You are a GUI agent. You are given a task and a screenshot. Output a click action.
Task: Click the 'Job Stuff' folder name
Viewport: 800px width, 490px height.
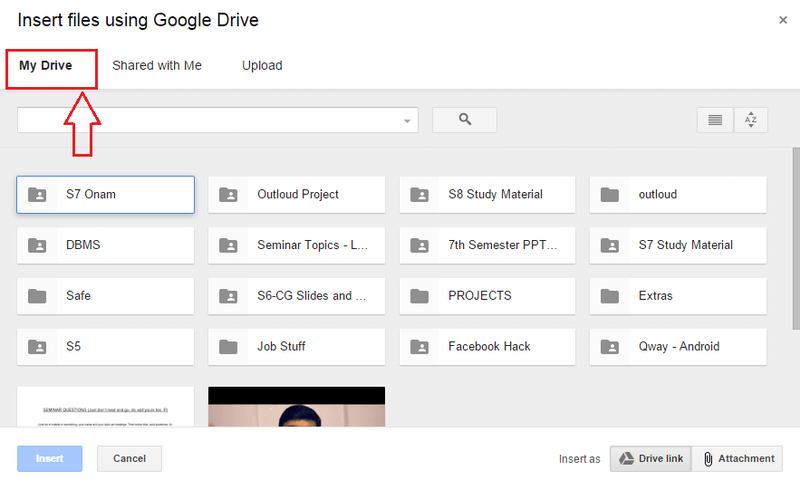[x=281, y=347]
